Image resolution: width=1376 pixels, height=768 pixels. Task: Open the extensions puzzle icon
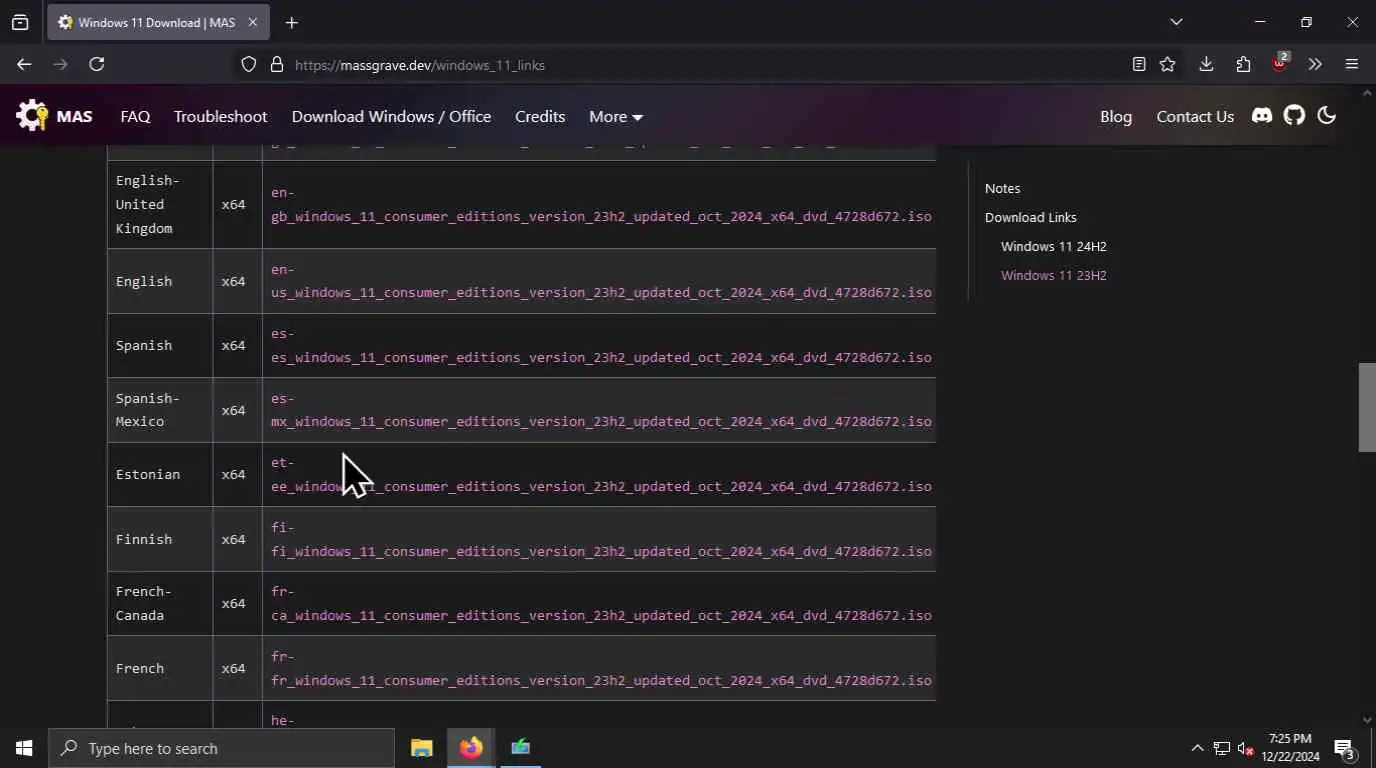pyautogui.click(x=1243, y=64)
